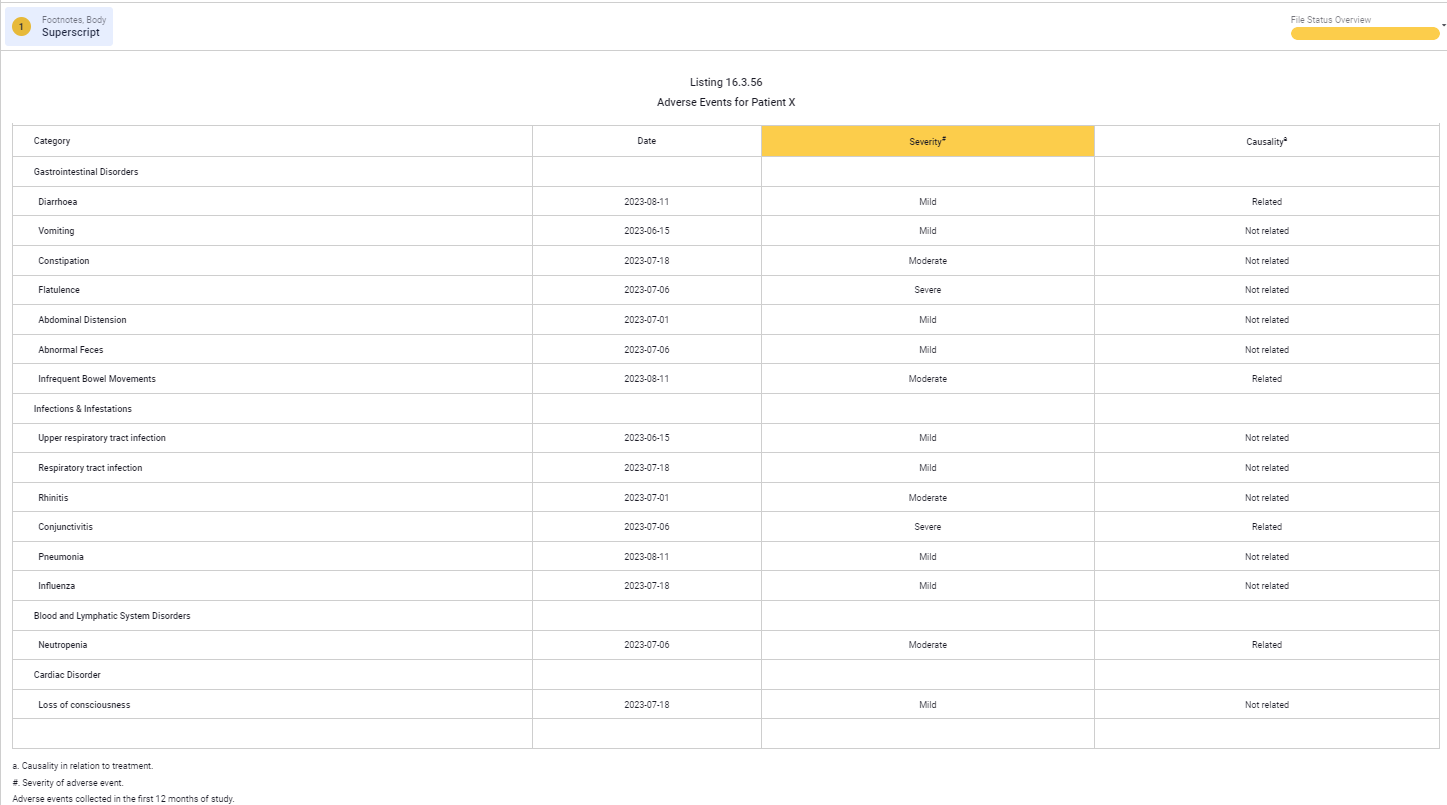Viewport: 1447px width, 805px height.
Task: Click the "Causality in relation to treatment" footnote
Action: pos(83,766)
